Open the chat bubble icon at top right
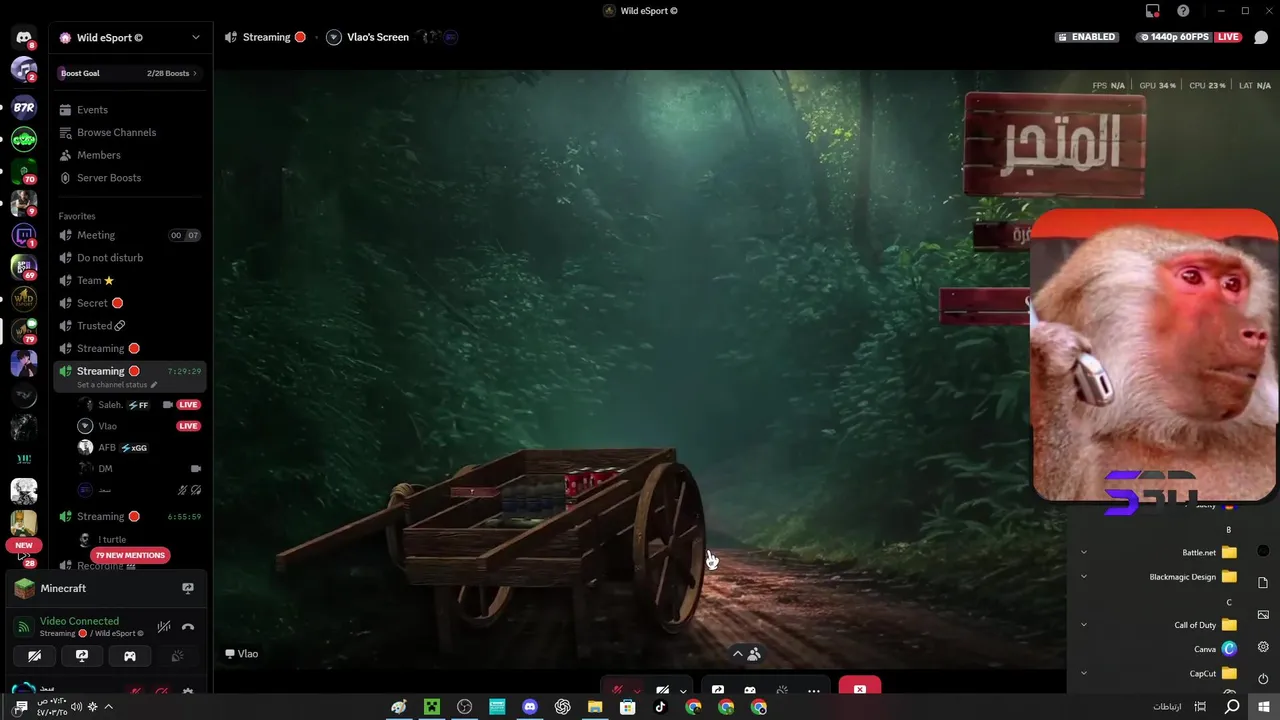 click(1261, 37)
